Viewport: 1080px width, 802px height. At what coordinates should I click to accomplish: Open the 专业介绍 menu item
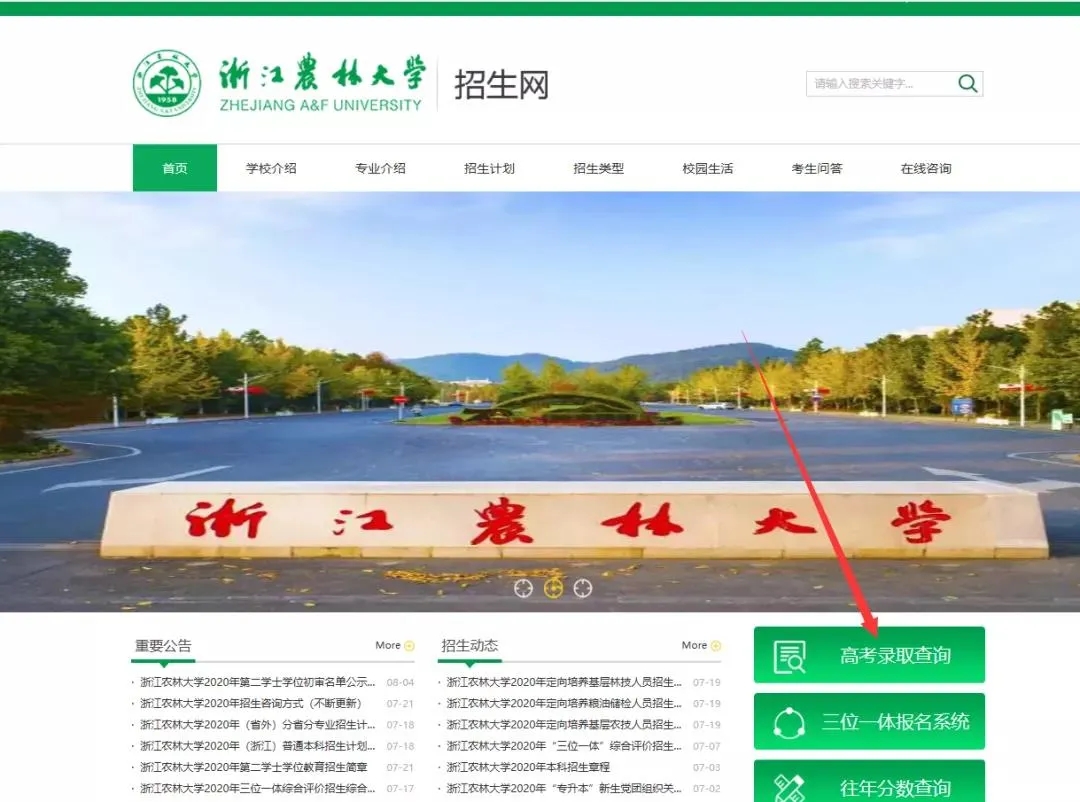(x=380, y=168)
